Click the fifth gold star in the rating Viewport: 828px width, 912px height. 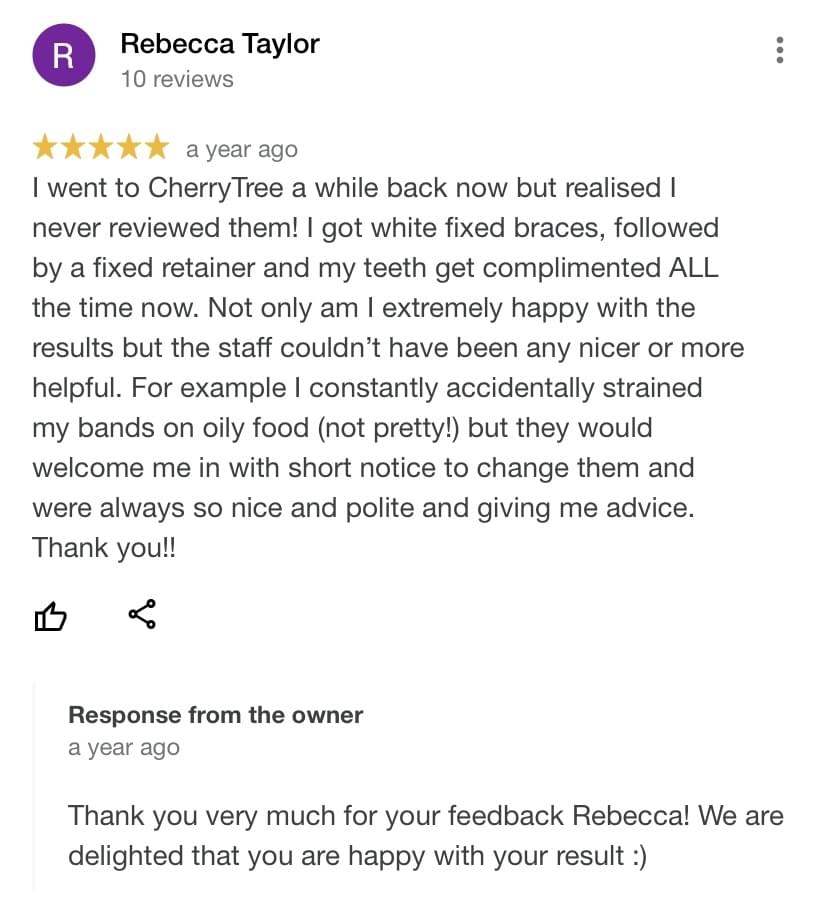156,149
